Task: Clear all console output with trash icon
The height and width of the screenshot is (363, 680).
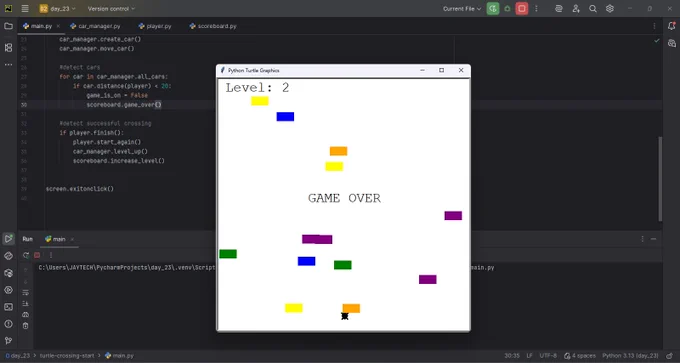Action: [26, 326]
